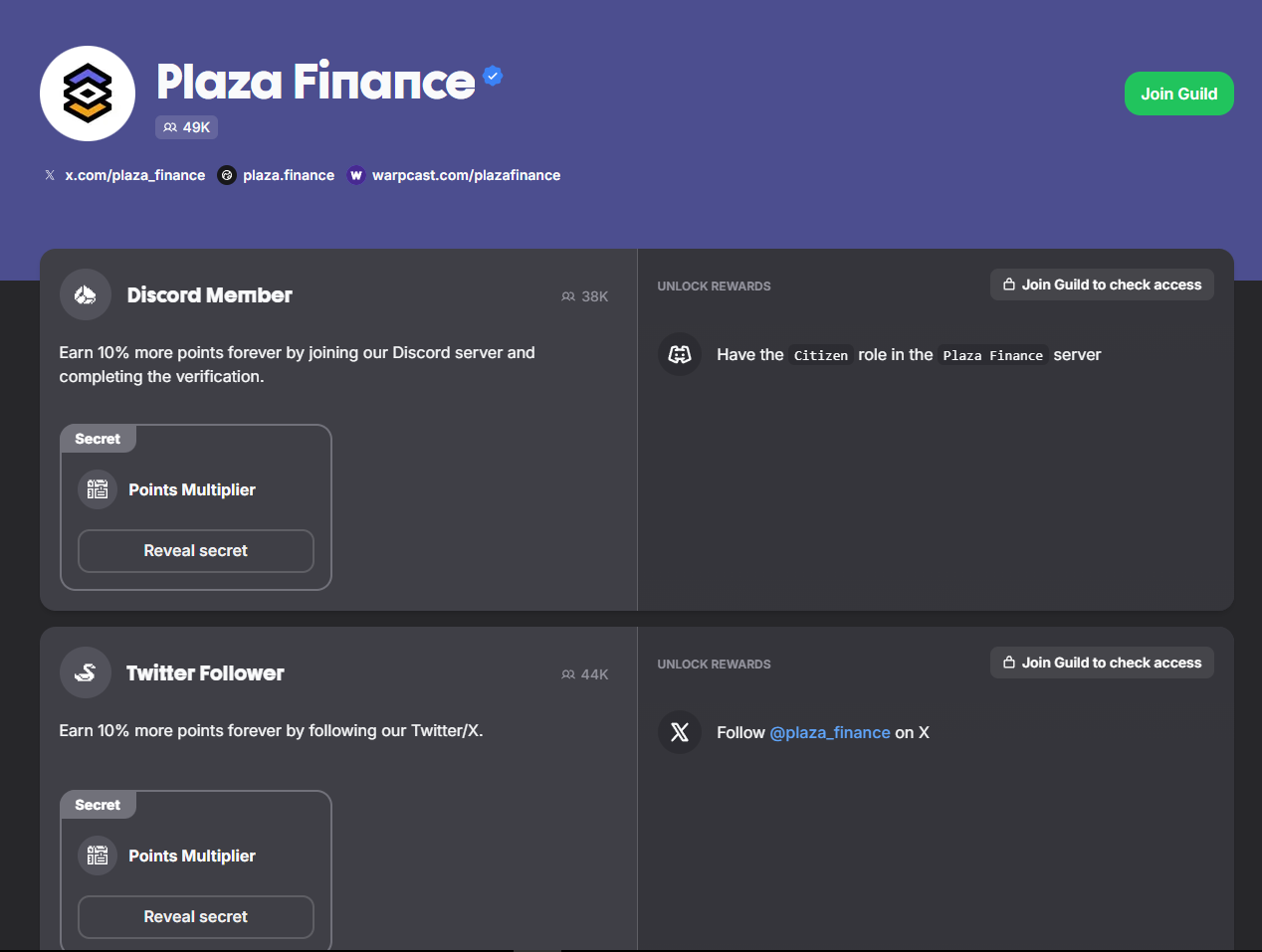Click the Plaza Finance guild logo
1262x952 pixels.
88,94
